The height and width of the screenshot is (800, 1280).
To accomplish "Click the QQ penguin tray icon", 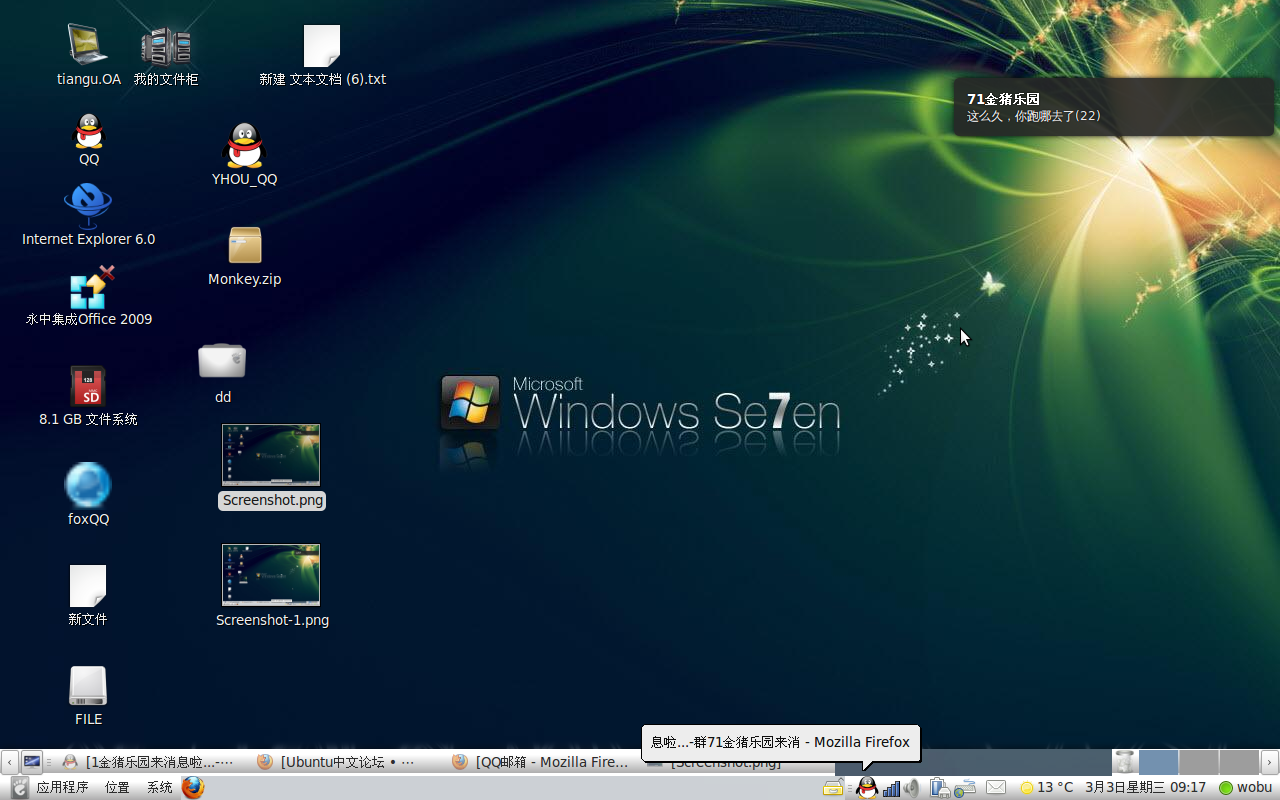I will (867, 788).
